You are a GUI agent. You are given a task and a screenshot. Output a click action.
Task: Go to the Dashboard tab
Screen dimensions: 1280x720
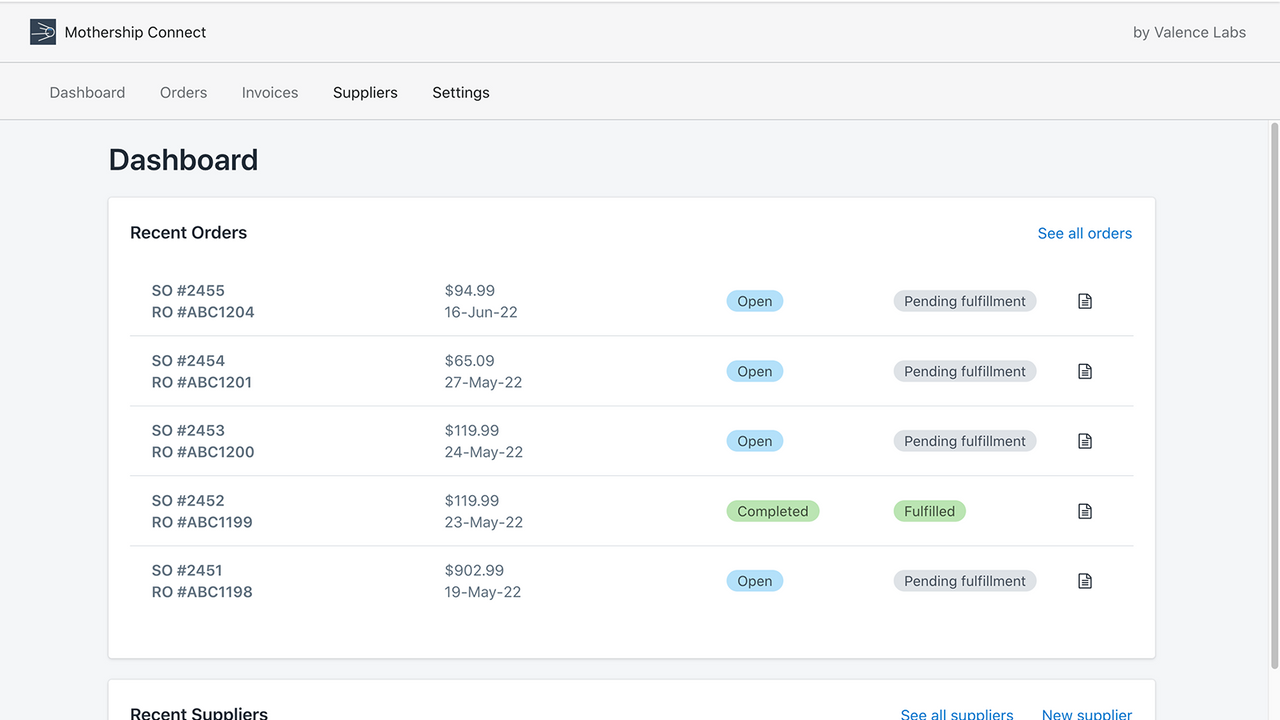87,92
